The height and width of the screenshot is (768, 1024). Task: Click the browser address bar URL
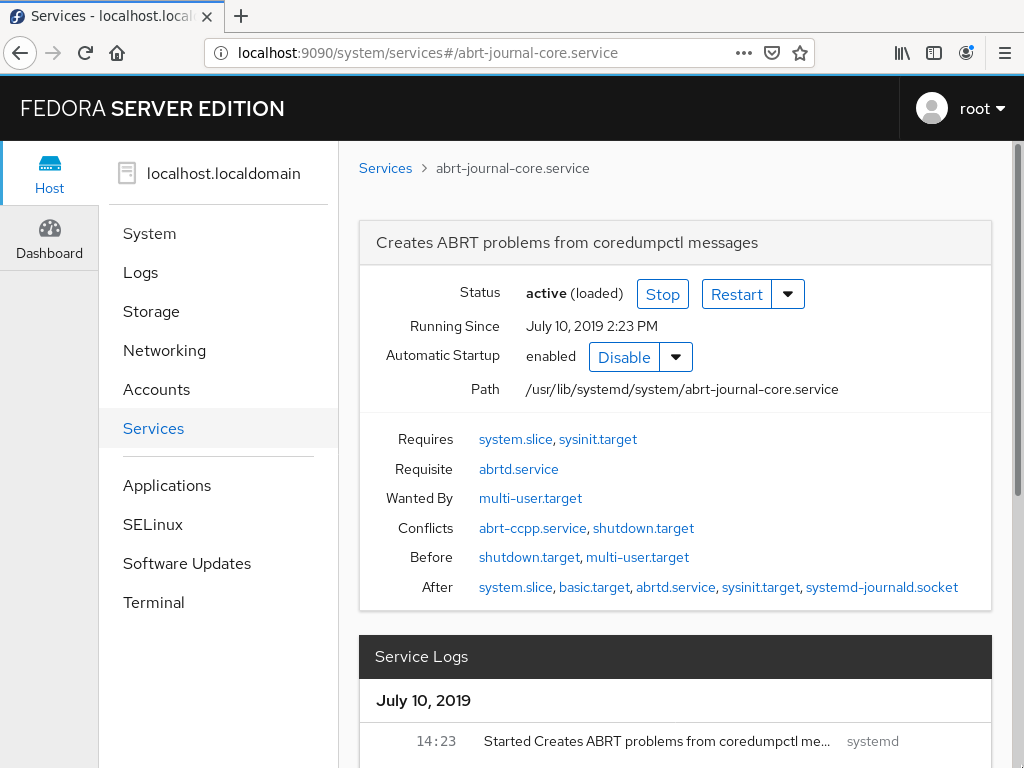(428, 53)
